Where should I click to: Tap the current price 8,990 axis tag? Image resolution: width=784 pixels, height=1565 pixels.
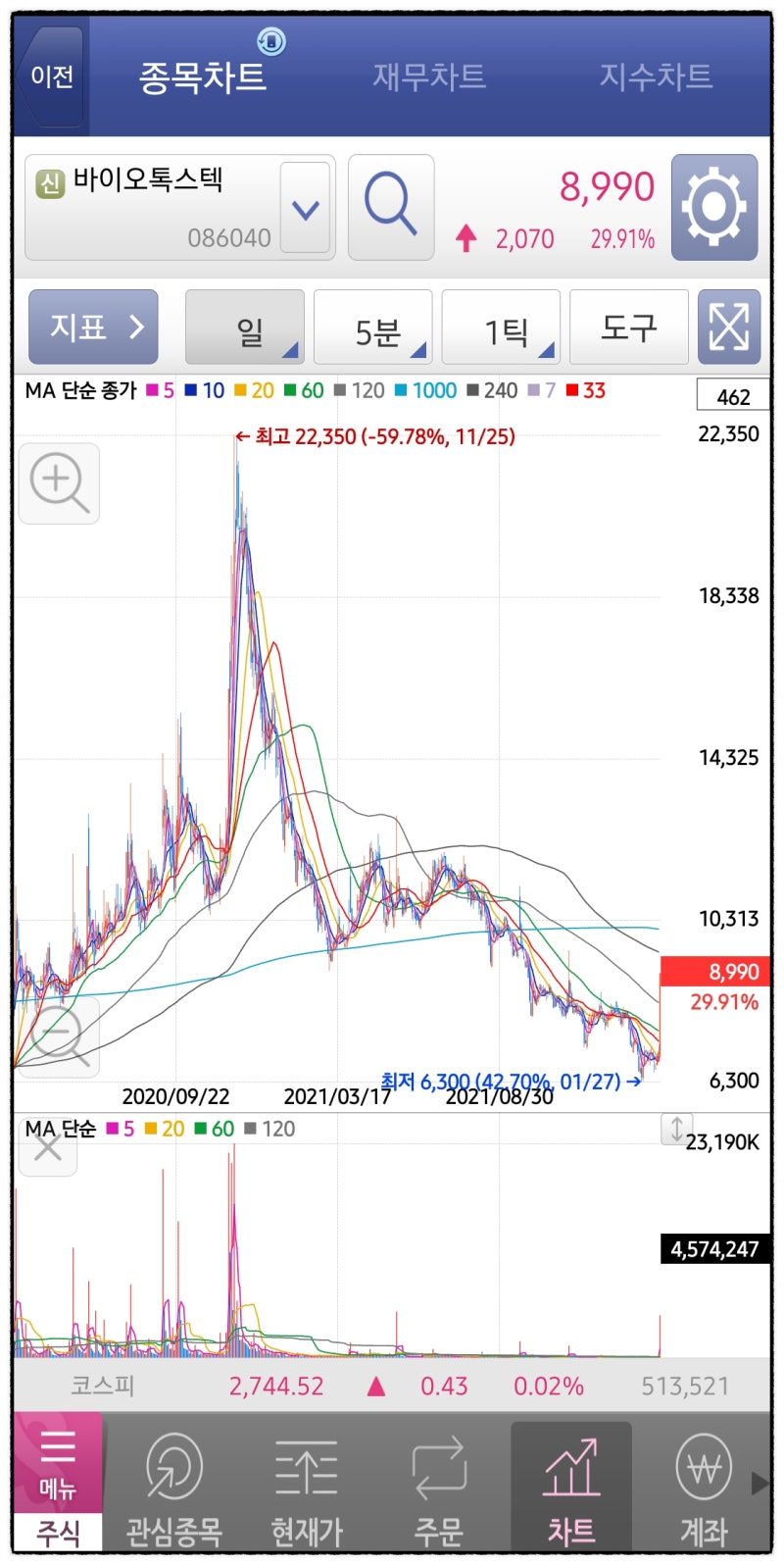[x=715, y=972]
